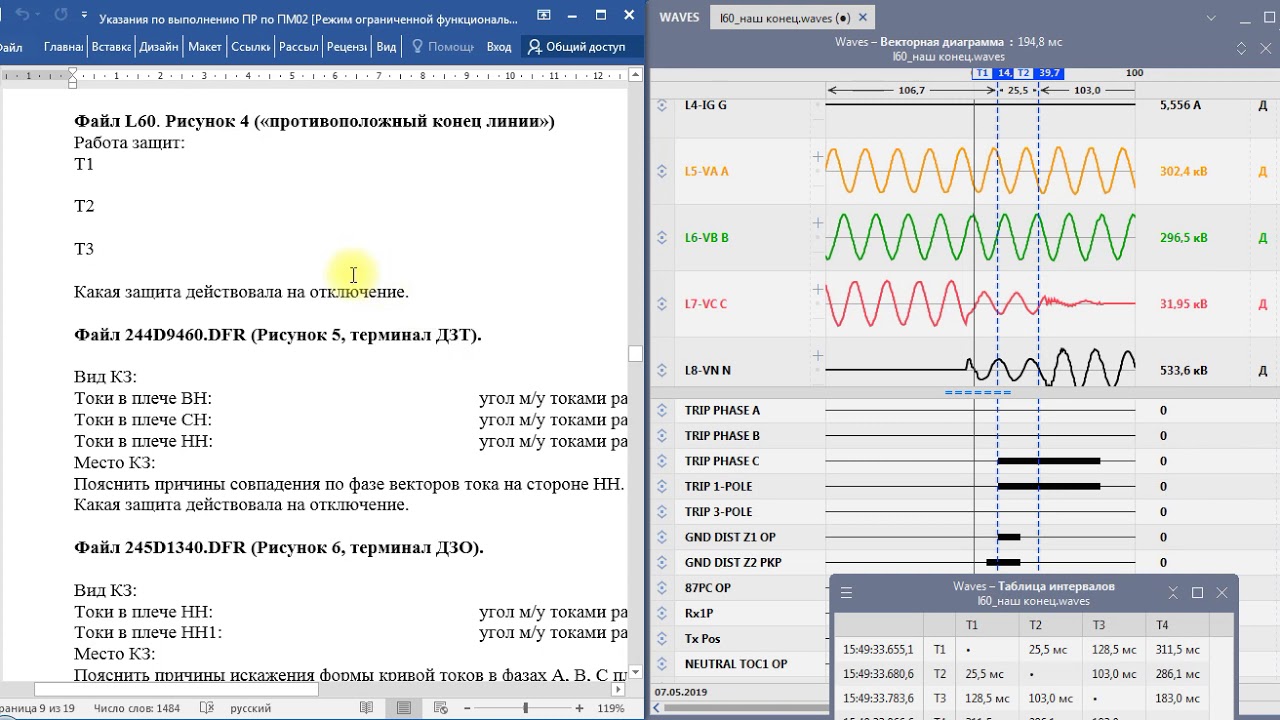Screen dimensions: 1280x720
Task: Click the T2 cursor marker on the timeline
Action: pos(1024,73)
